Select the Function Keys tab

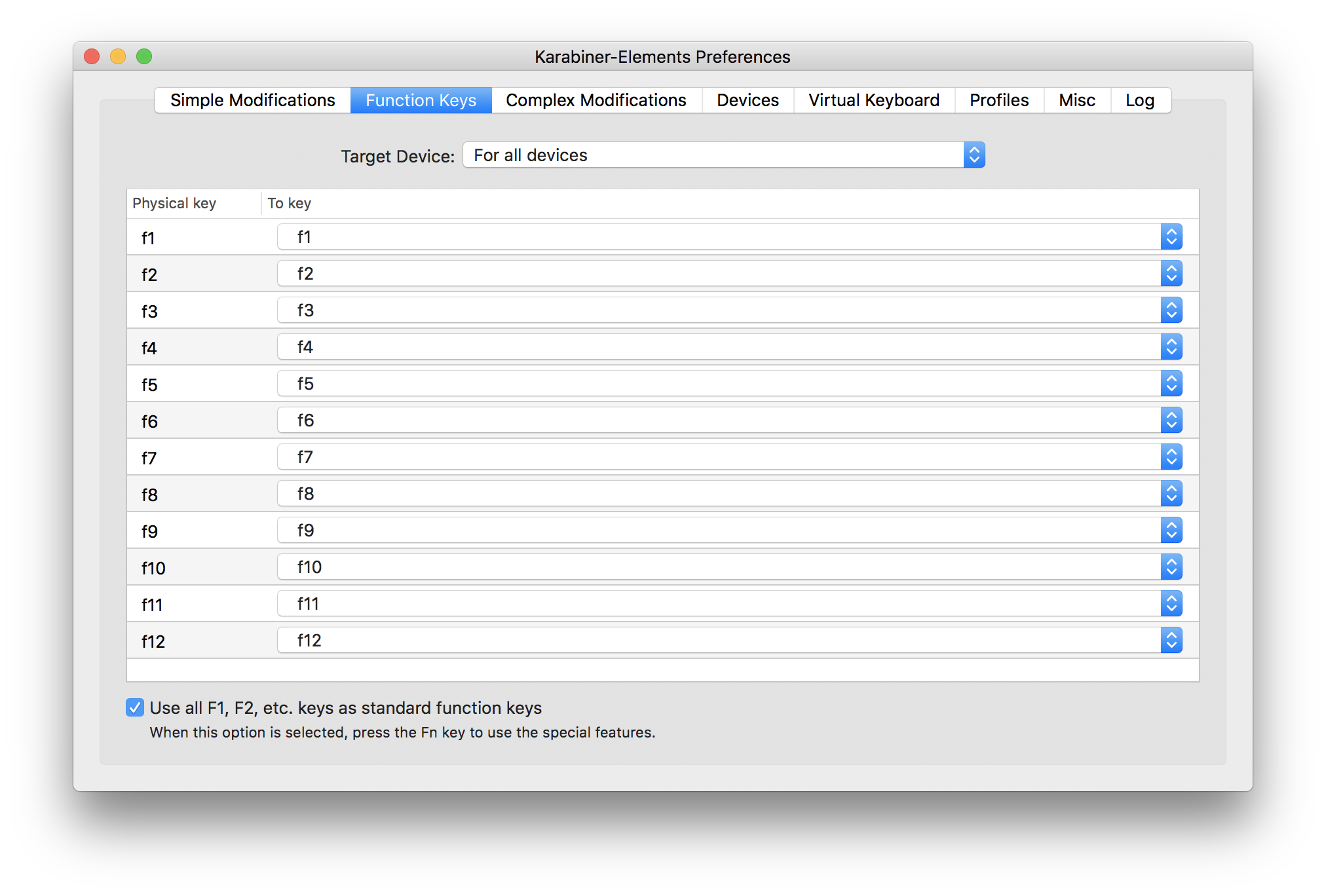coord(421,100)
